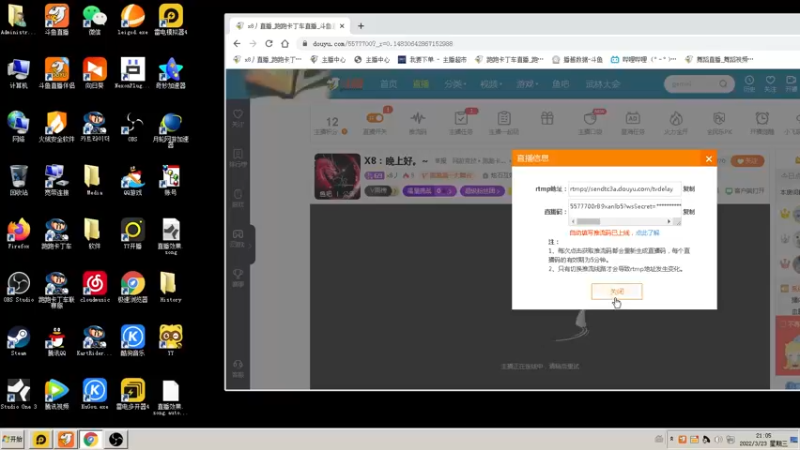Open the 火力全开 flame icon
Screen dimensions: 800x450
[676, 123]
